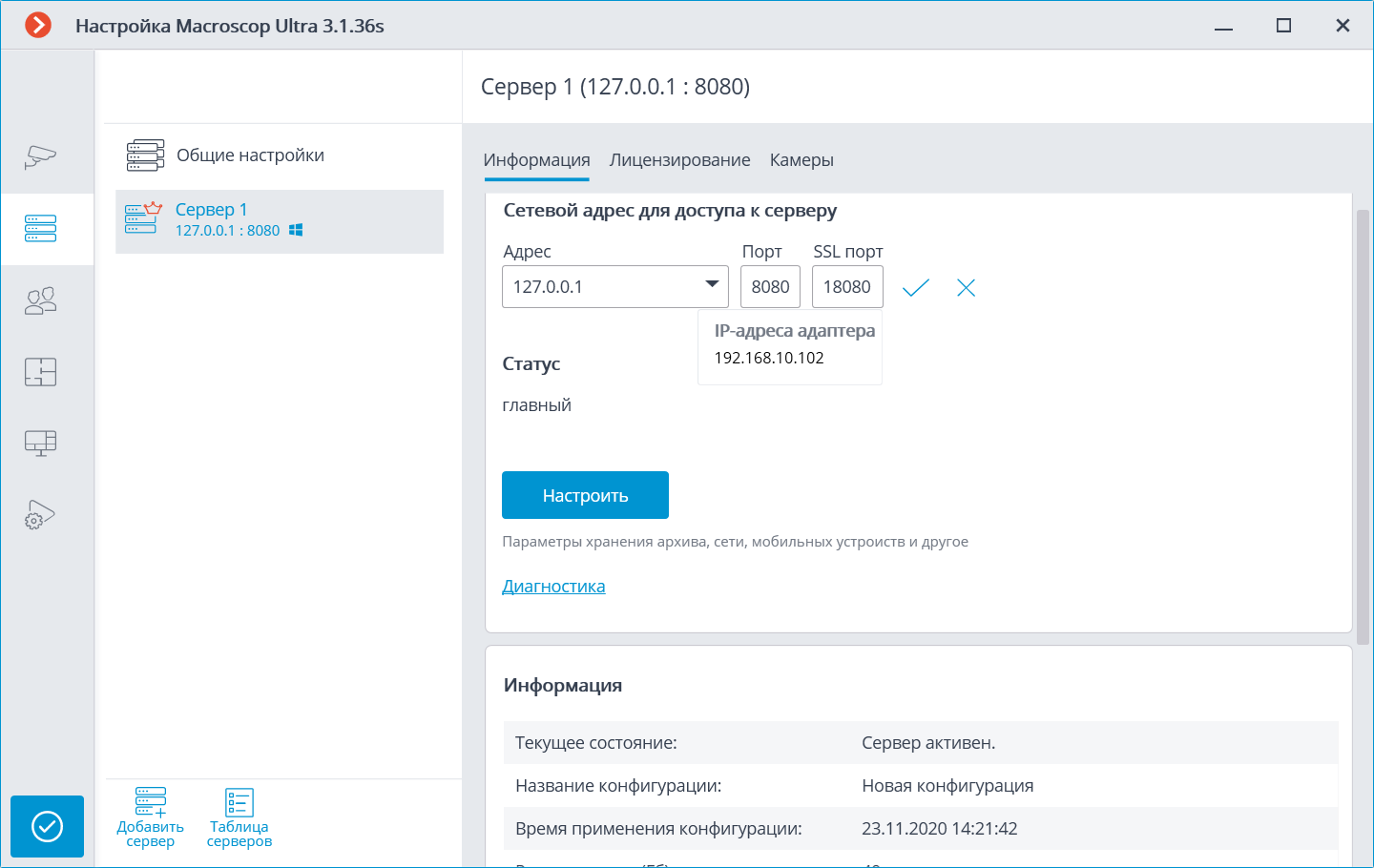Screen dimensions: 1374x868
Task: Confirm address change with the checkmark
Action: (915, 287)
